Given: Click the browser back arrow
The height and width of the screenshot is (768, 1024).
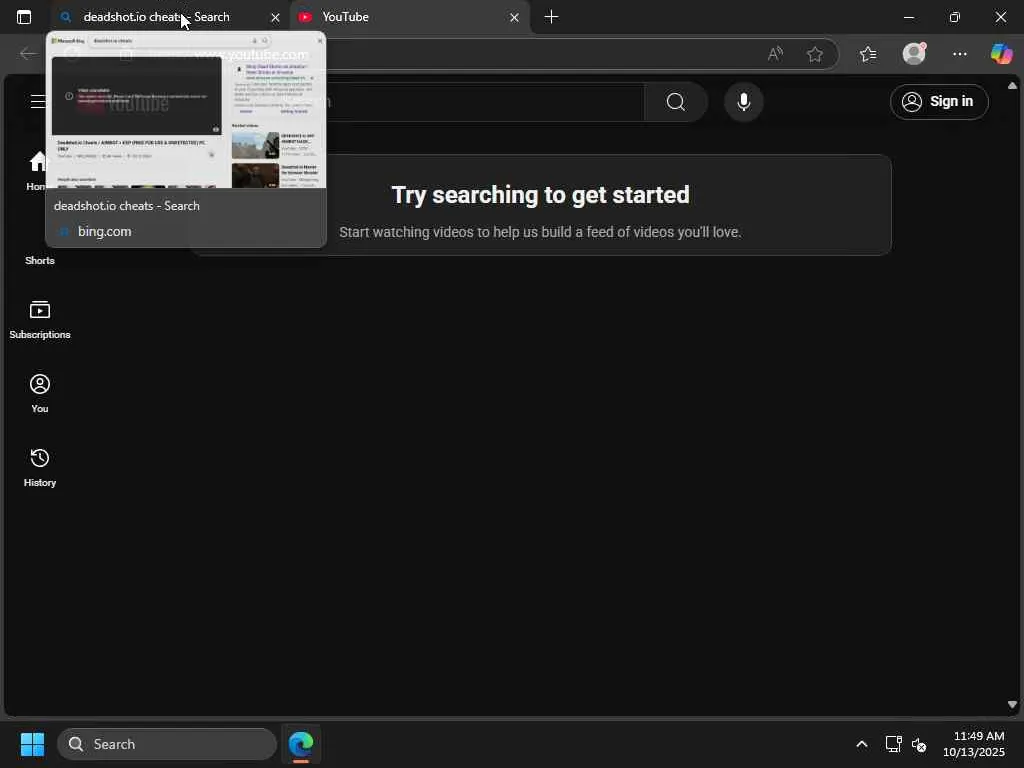Looking at the screenshot, I should 27,54.
